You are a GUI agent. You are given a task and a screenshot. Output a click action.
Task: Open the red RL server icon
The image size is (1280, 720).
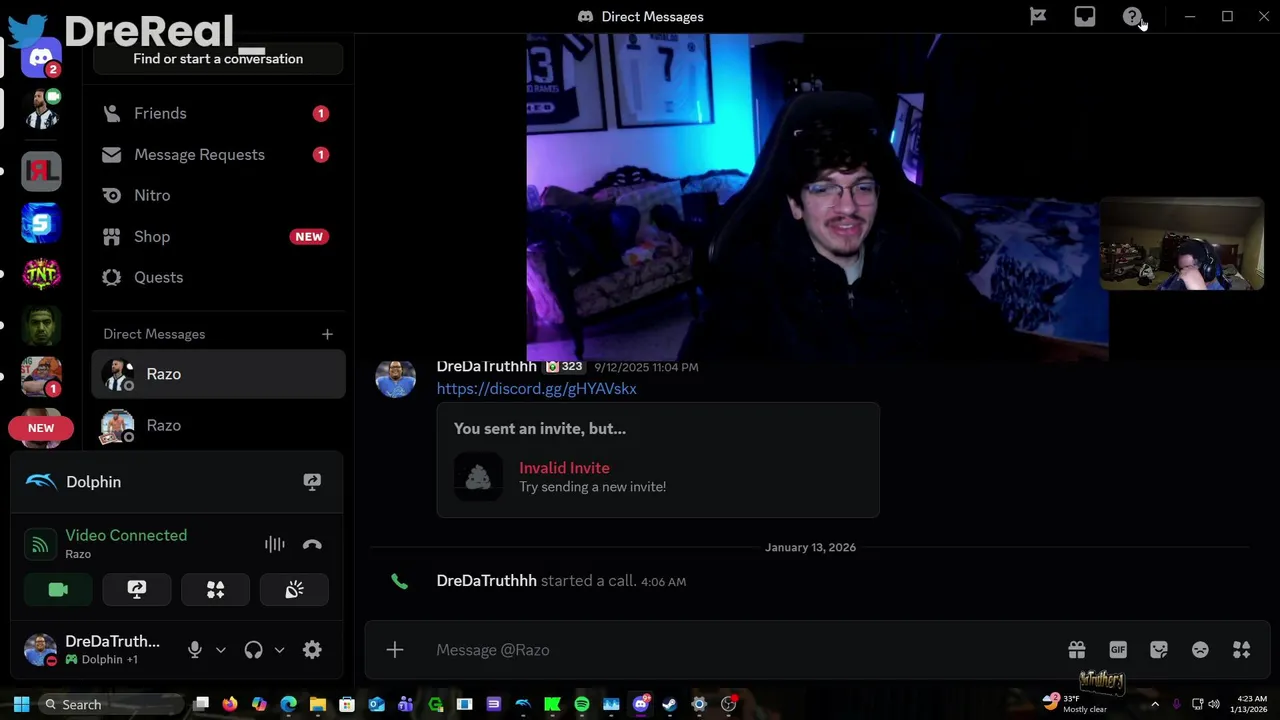pyautogui.click(x=41, y=171)
